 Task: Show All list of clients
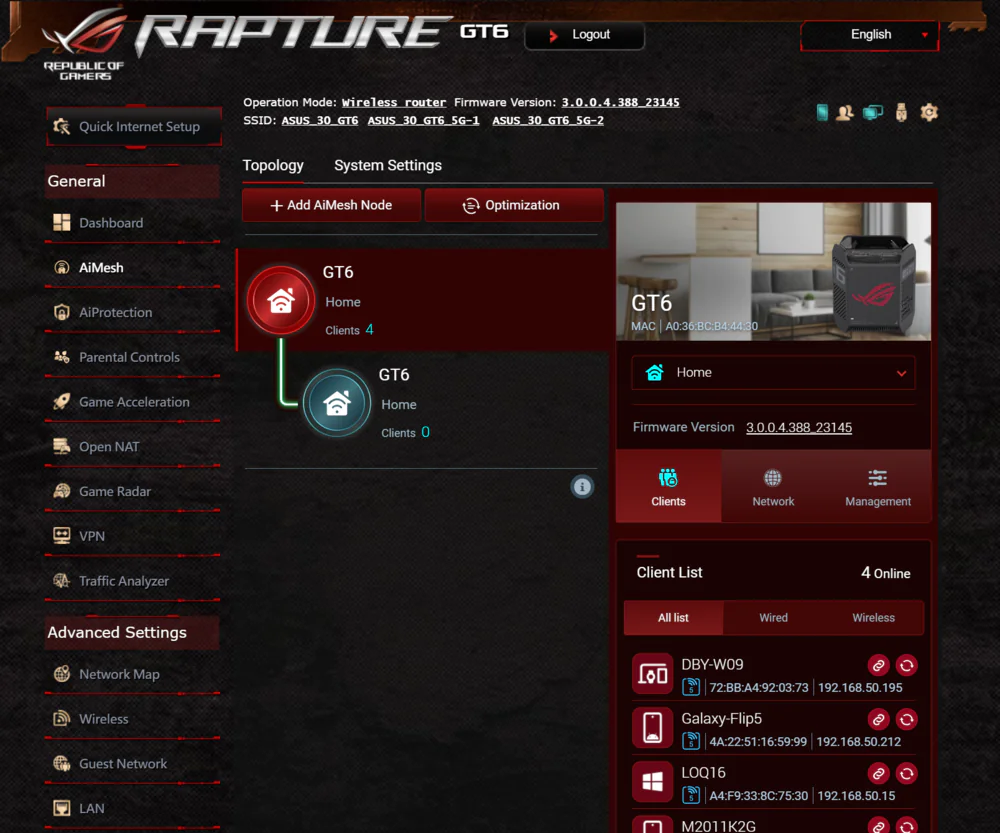pyautogui.click(x=673, y=617)
